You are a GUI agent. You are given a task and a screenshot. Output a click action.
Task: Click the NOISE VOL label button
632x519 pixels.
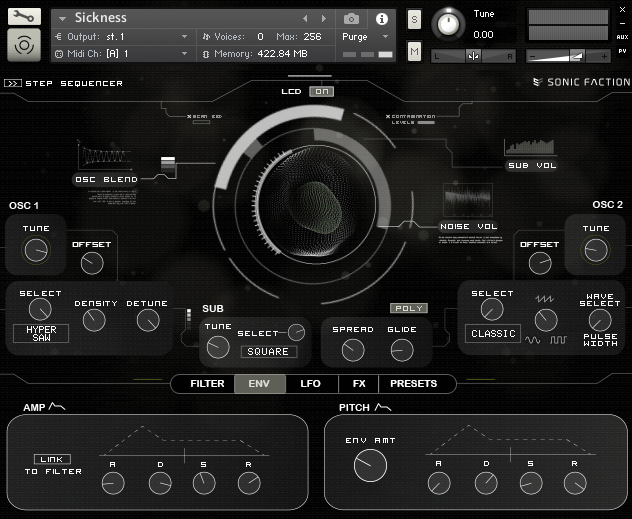click(x=468, y=227)
